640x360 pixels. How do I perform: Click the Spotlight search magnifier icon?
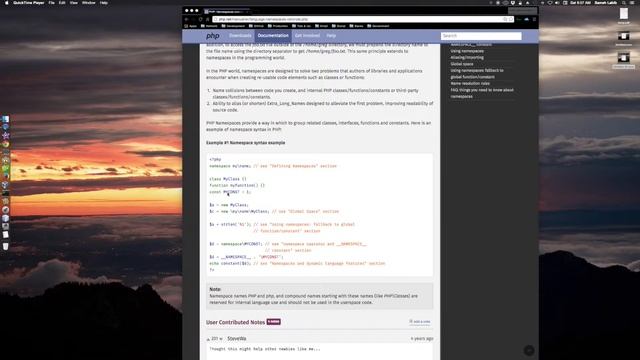[624, 3]
